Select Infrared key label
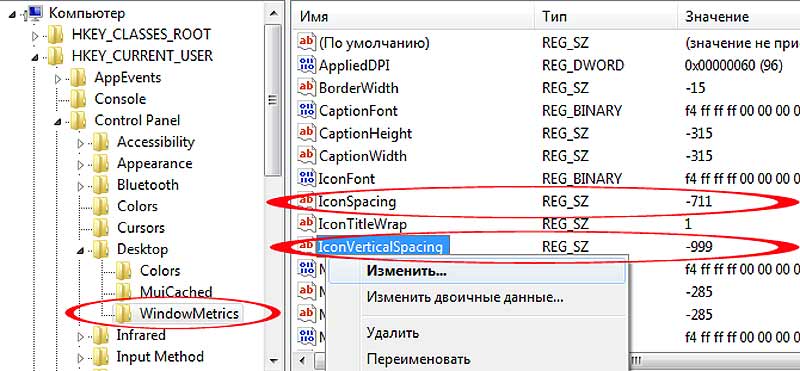Screen dimensions: 800x371 pos(141,335)
